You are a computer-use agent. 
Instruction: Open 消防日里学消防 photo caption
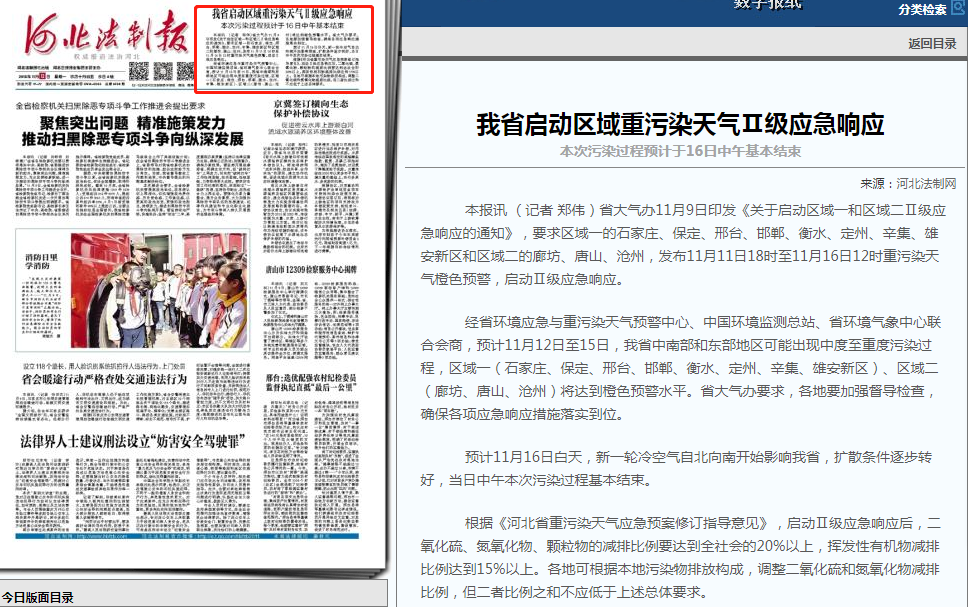(x=42, y=263)
